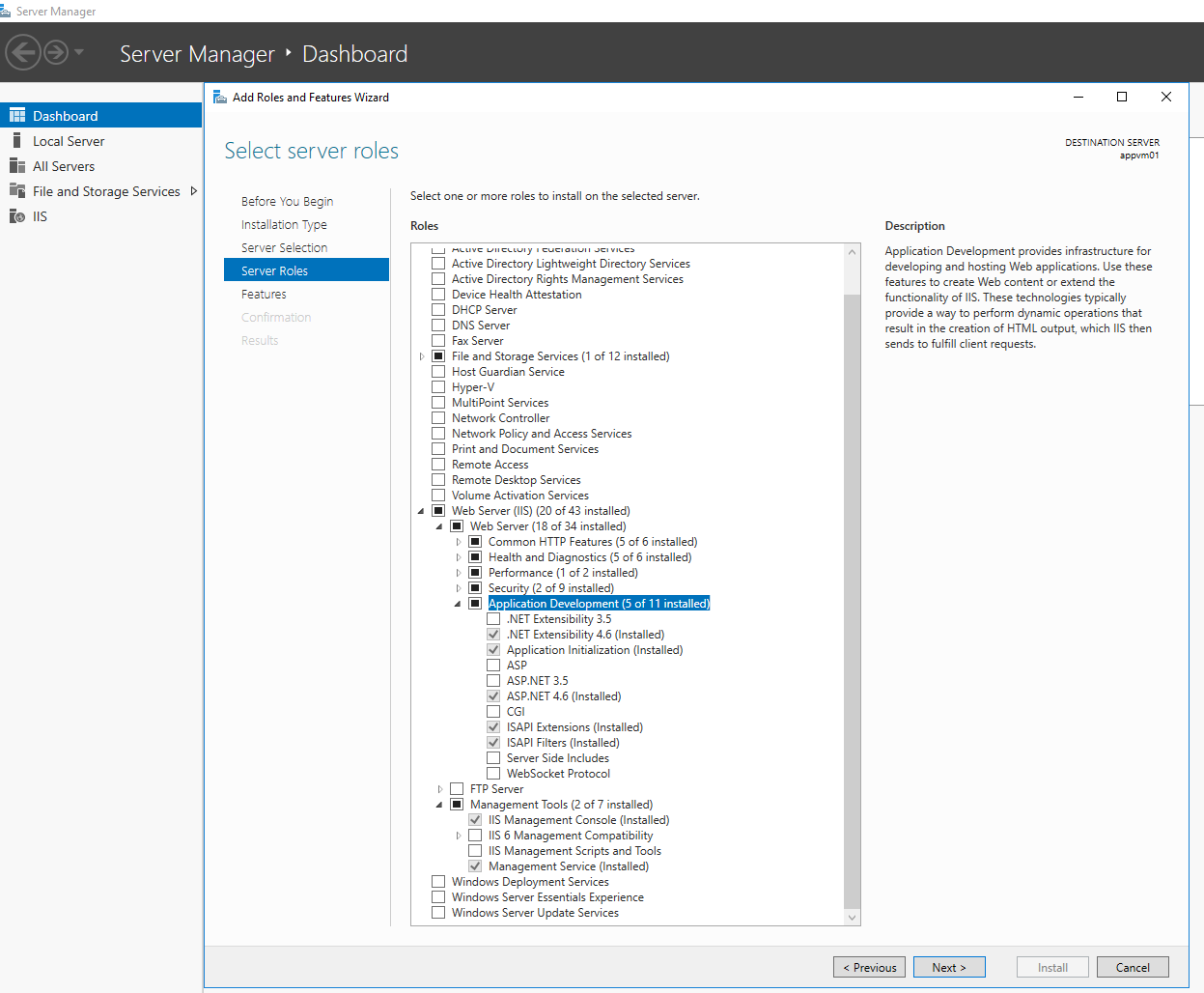The height and width of the screenshot is (993, 1204).
Task: Check the Remote Access role checkbox
Action: point(438,464)
